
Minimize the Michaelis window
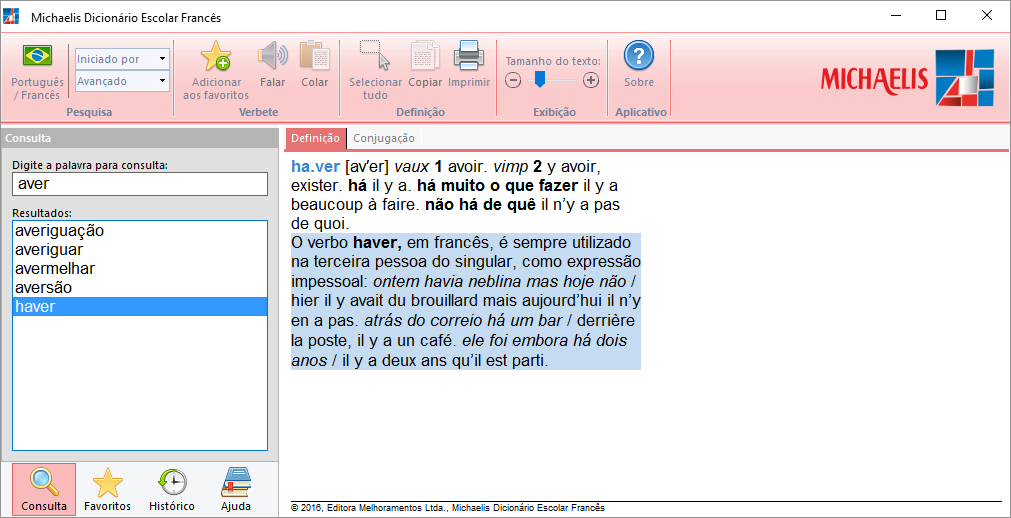pos(896,16)
